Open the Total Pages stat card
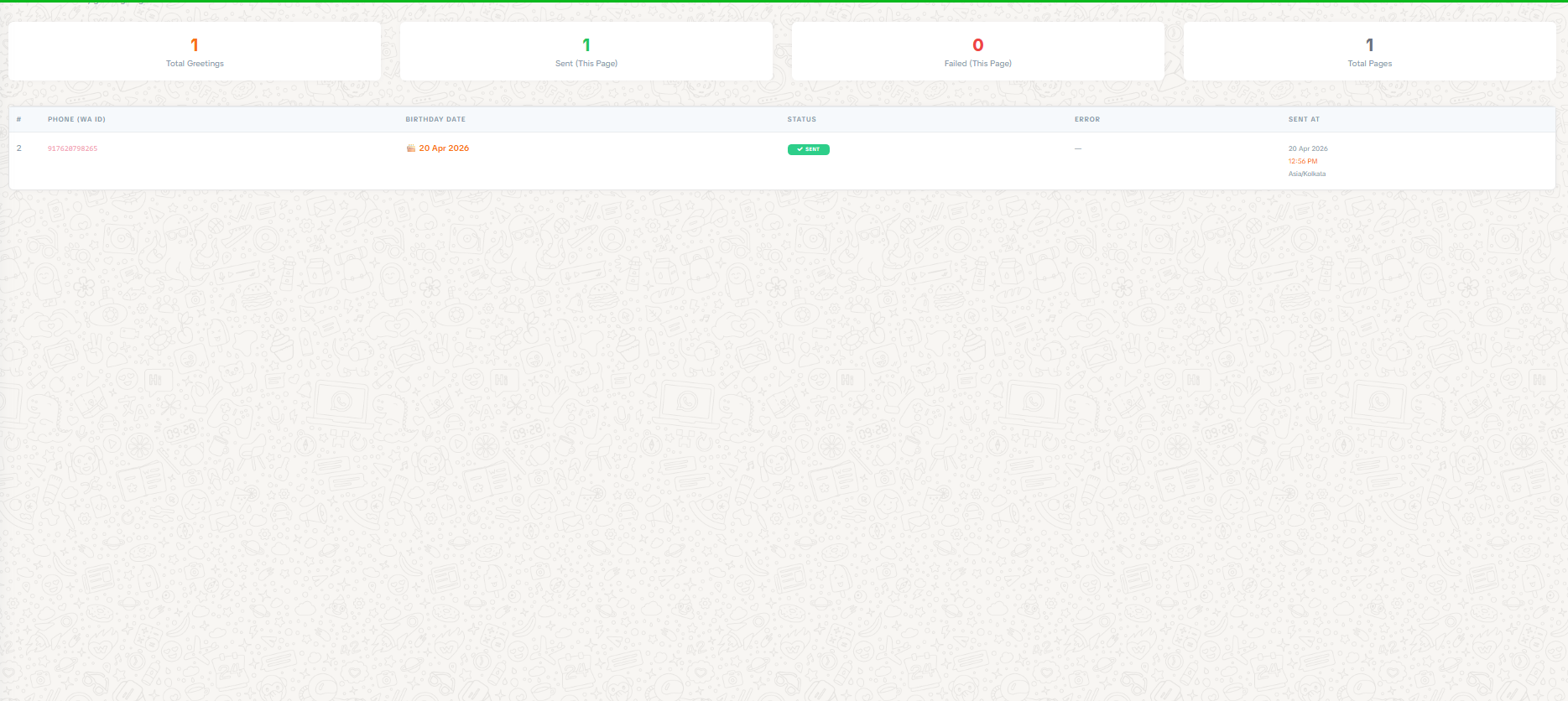The height and width of the screenshot is (701, 1568). pos(1369,51)
